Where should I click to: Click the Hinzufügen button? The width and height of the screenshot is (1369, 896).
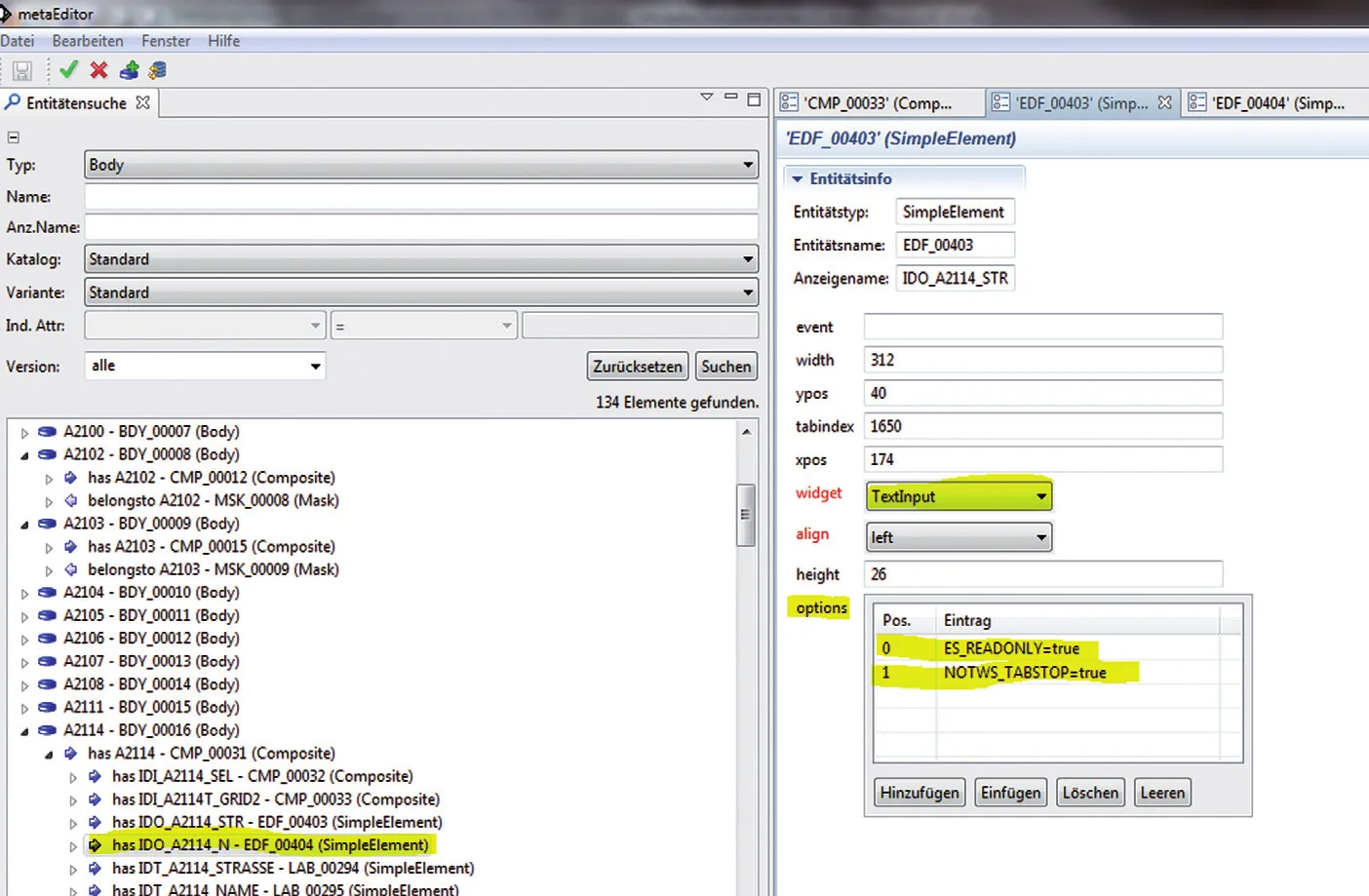click(x=919, y=793)
